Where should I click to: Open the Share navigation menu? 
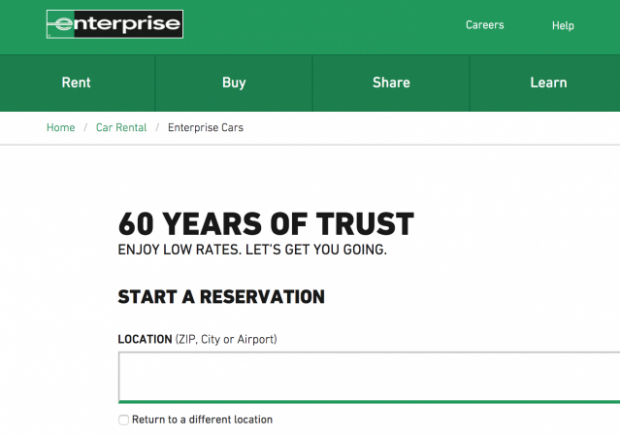(391, 83)
